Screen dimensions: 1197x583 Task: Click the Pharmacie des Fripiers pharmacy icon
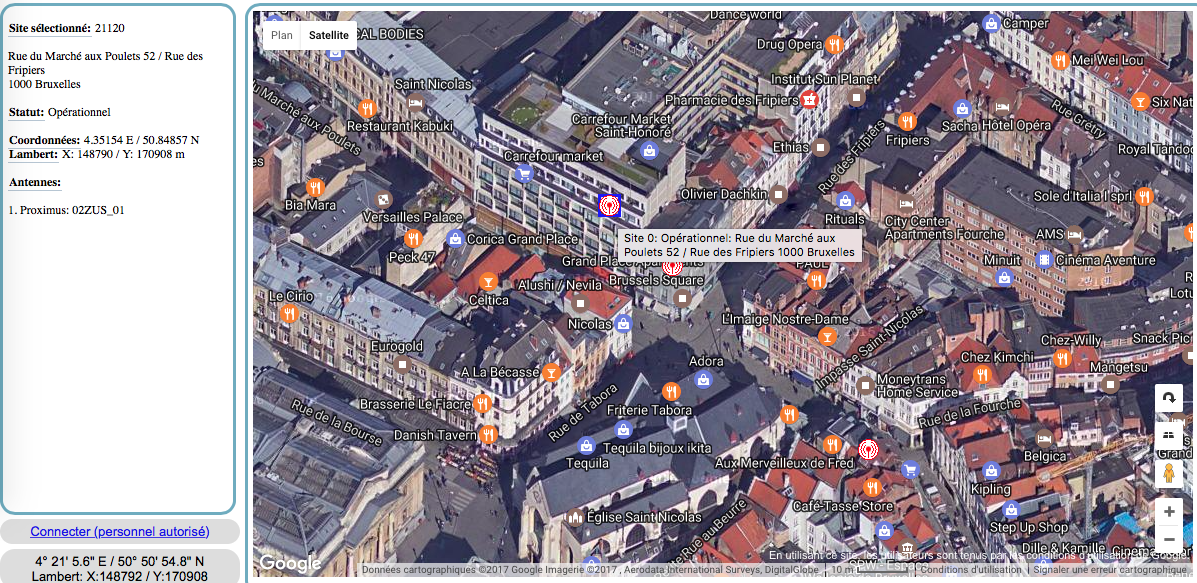tap(810, 99)
